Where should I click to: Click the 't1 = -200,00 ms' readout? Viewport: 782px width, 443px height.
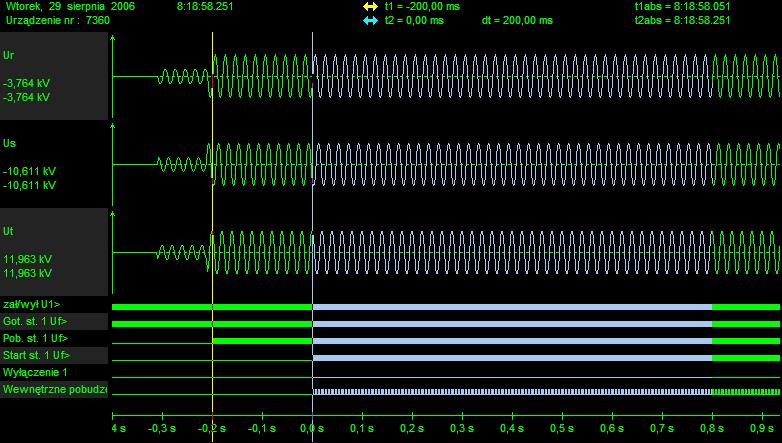tap(422, 6)
